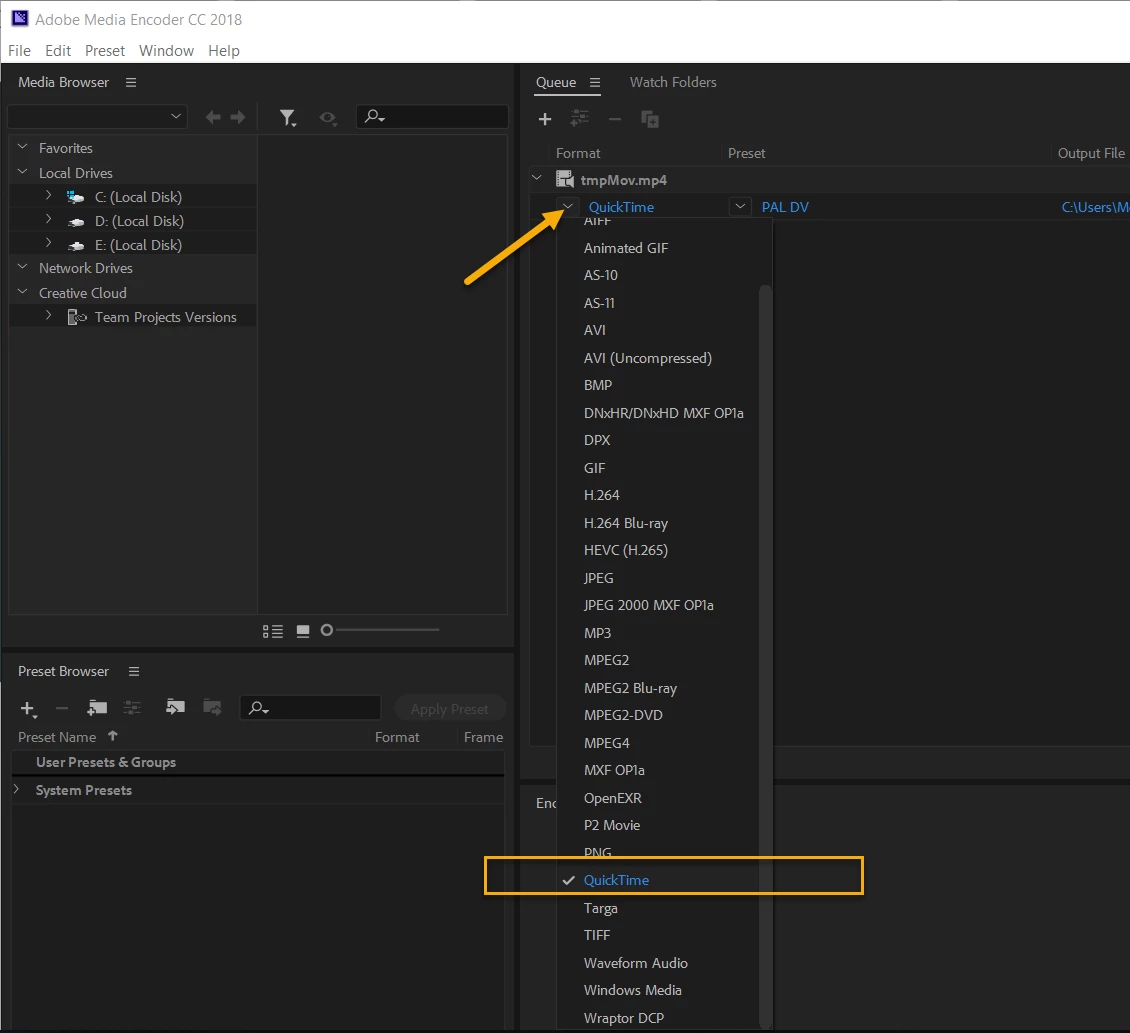Viewport: 1130px width, 1033px height.
Task: Open the Window menu
Action: (x=166, y=50)
